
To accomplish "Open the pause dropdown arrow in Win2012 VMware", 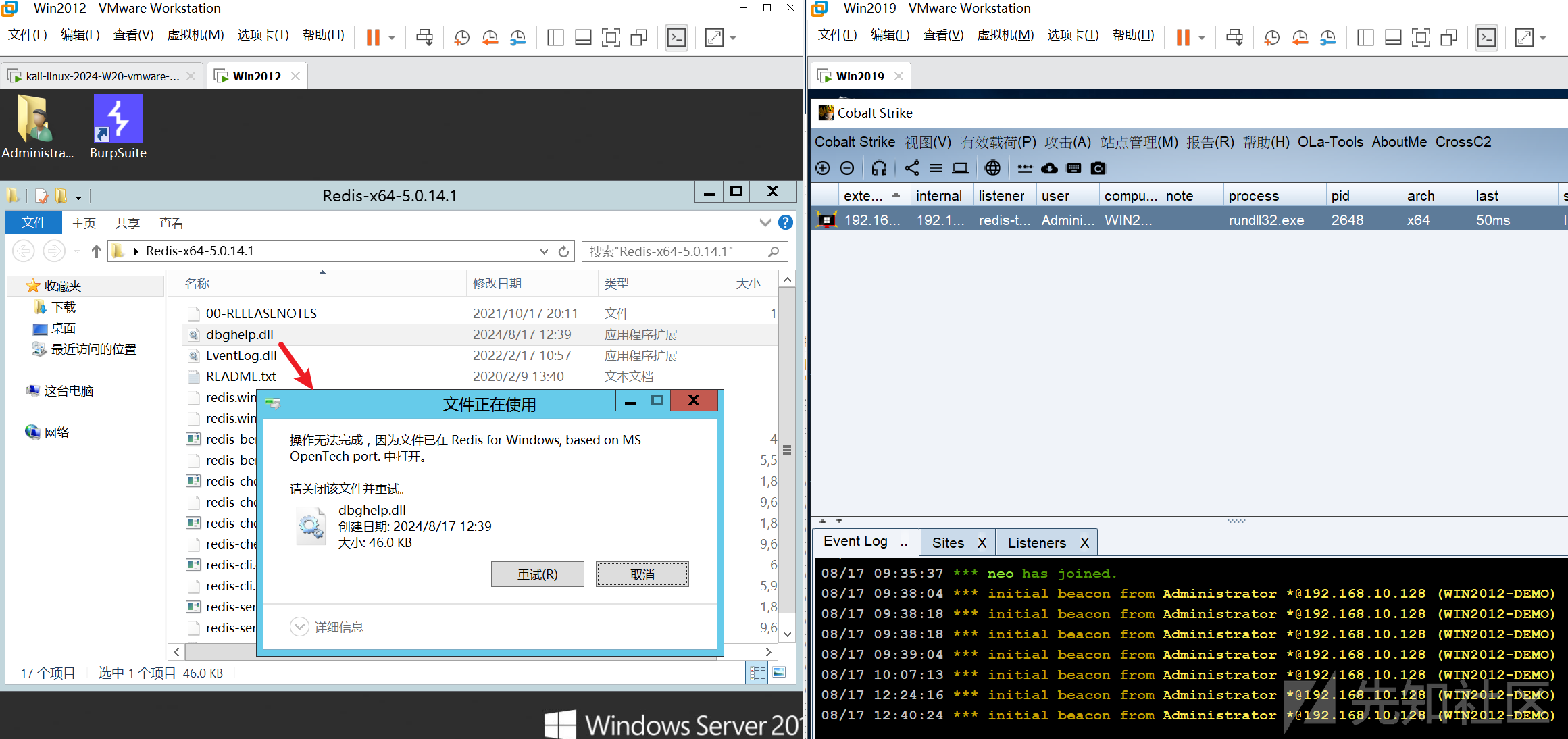I will [392, 38].
